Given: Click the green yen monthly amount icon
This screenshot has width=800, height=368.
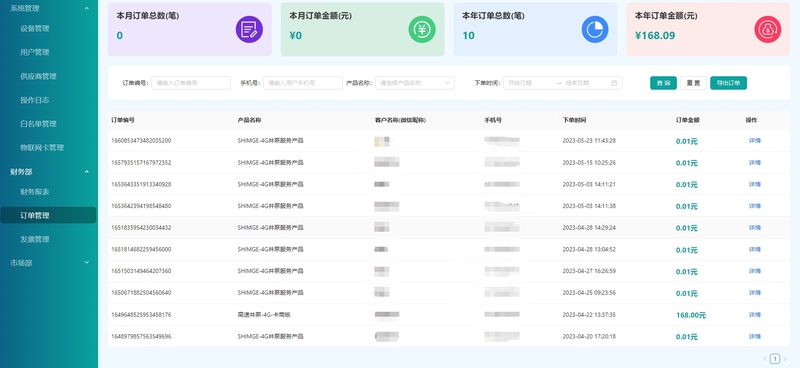Looking at the screenshot, I should tap(422, 29).
